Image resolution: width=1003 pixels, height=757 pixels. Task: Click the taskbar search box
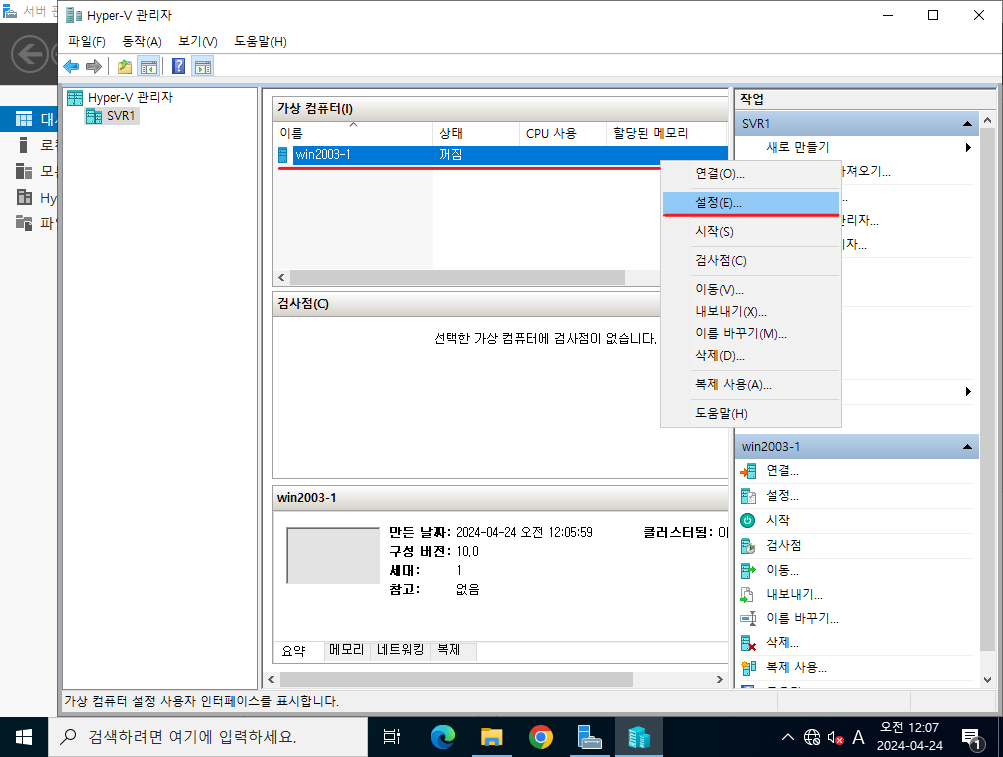[208, 737]
